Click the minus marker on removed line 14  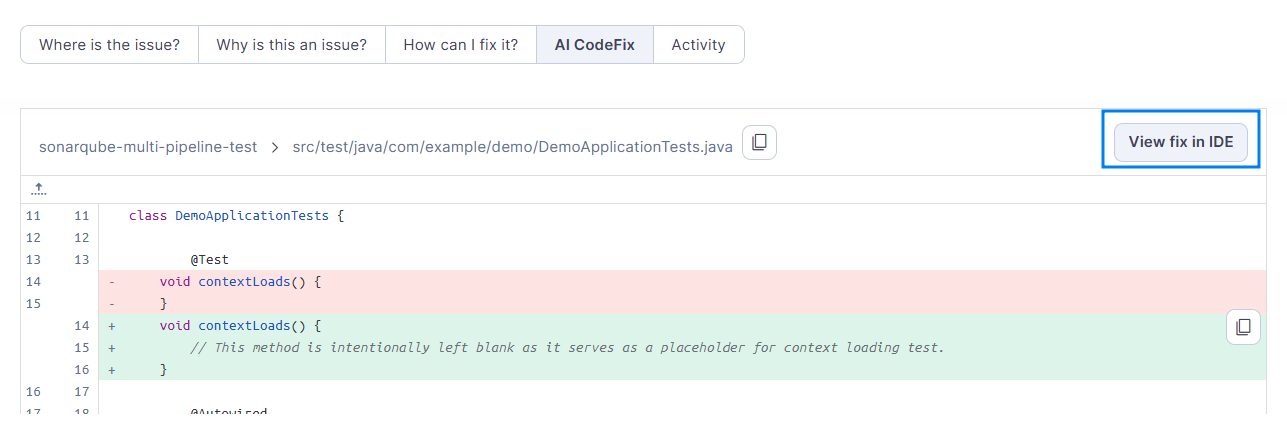112,282
